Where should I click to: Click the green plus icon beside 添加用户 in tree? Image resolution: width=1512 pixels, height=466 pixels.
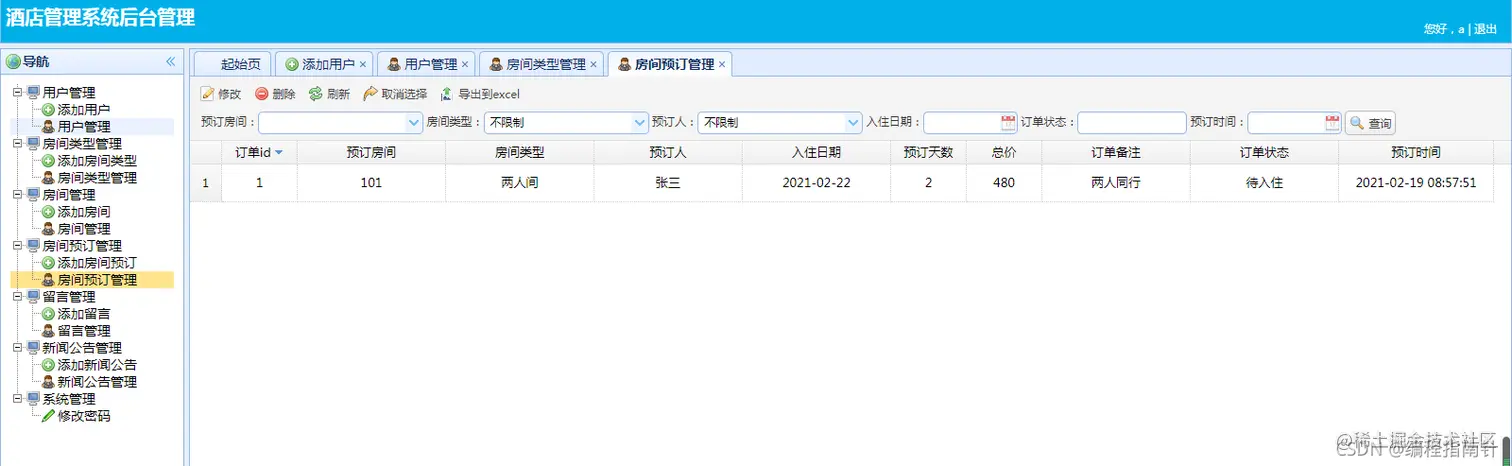(x=48, y=110)
